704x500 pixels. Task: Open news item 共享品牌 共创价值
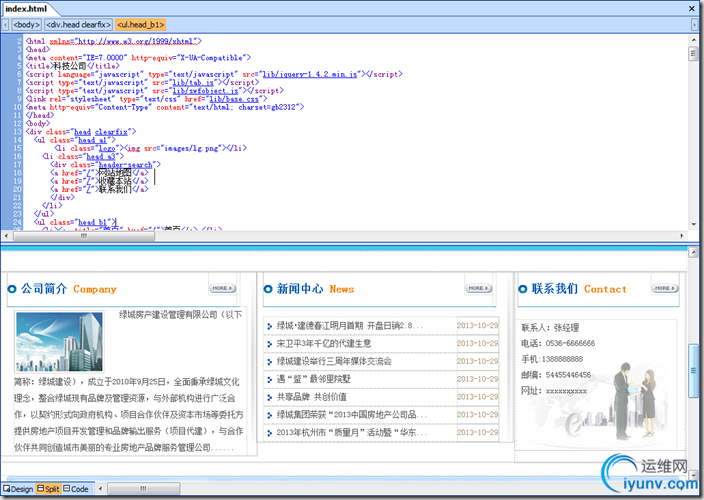tap(312, 397)
